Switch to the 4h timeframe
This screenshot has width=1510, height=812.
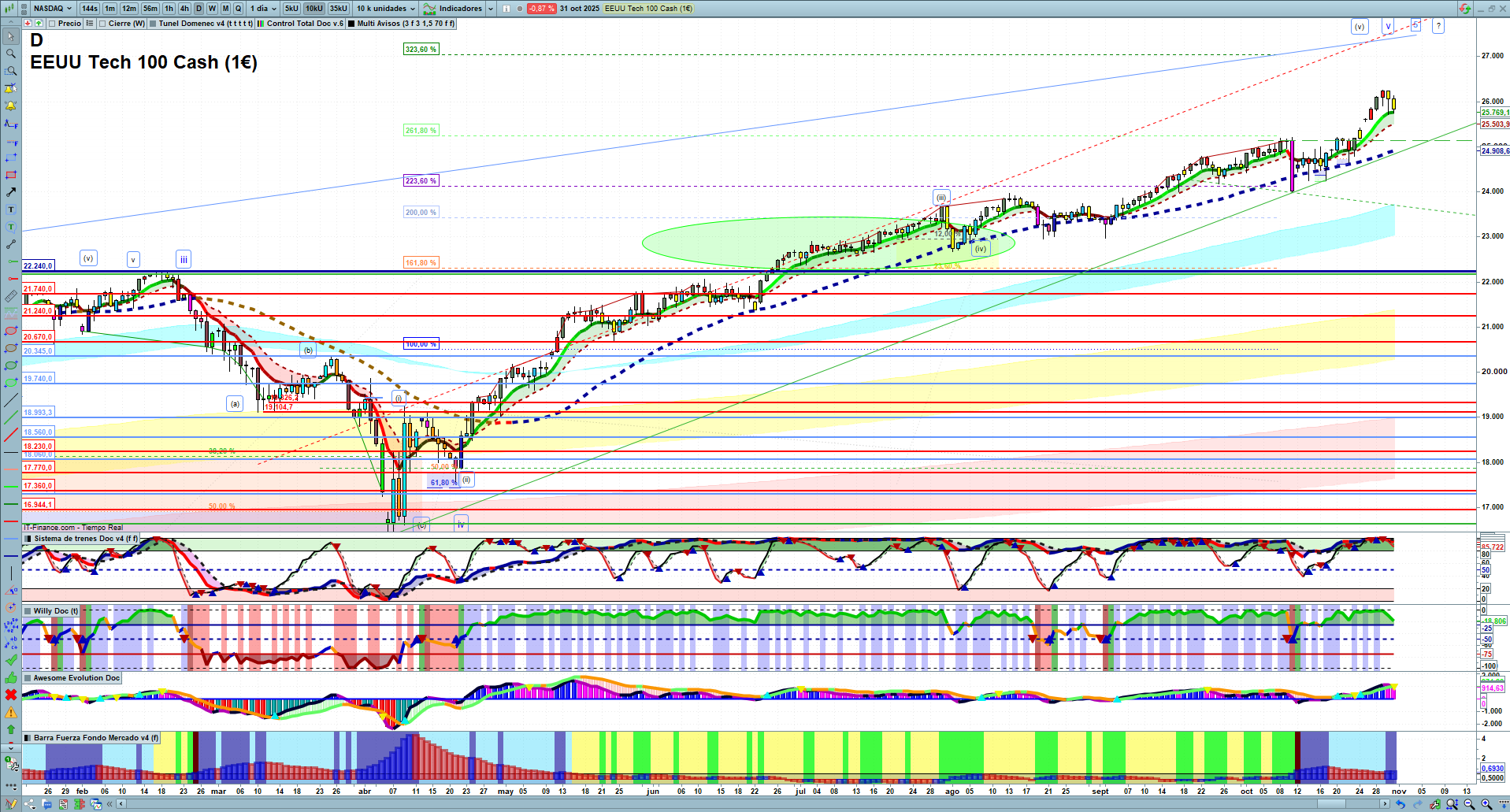point(184,9)
